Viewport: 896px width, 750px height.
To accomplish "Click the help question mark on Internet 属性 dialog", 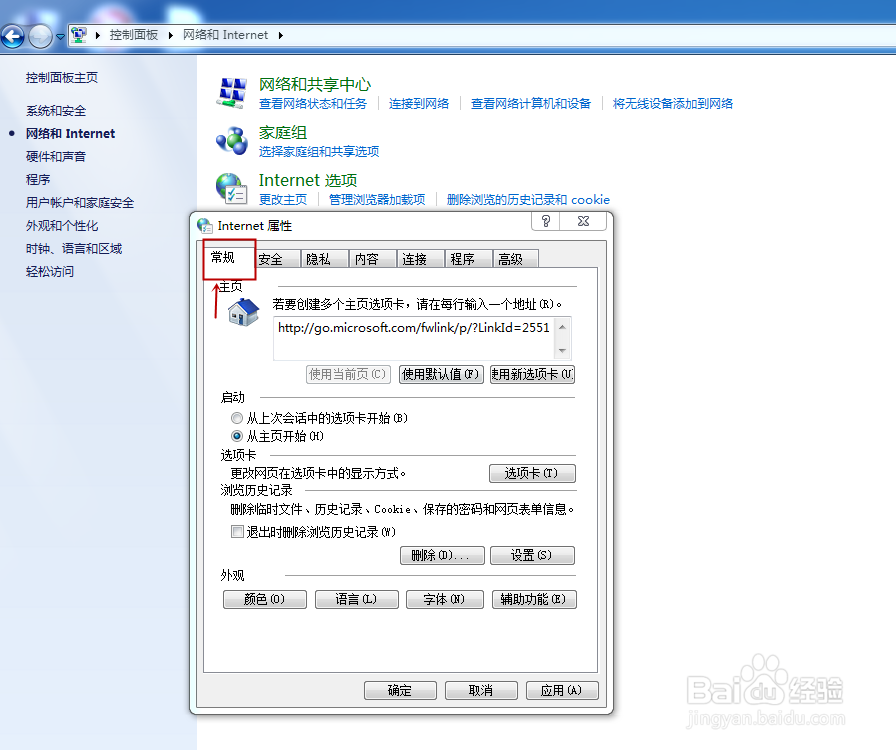I will pyautogui.click(x=545, y=221).
